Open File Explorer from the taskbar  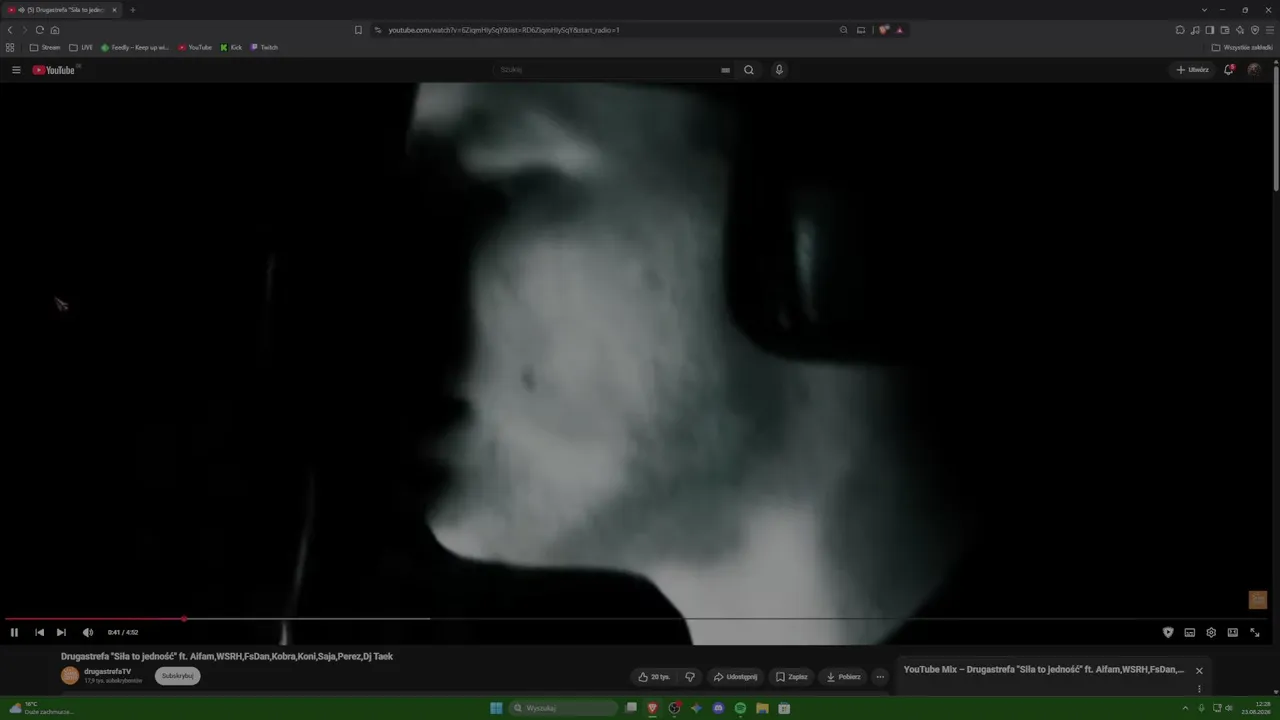click(762, 708)
